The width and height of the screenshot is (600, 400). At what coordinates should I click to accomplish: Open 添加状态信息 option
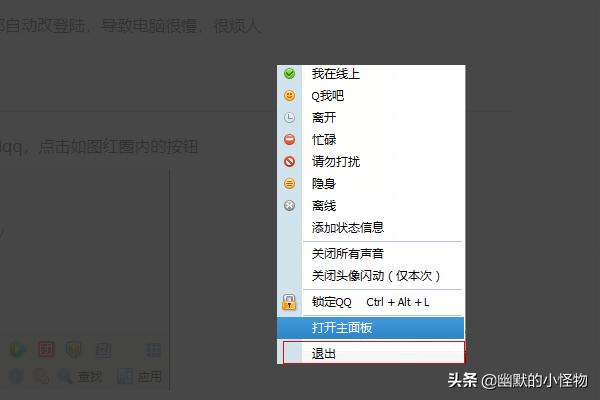pyautogui.click(x=371, y=228)
